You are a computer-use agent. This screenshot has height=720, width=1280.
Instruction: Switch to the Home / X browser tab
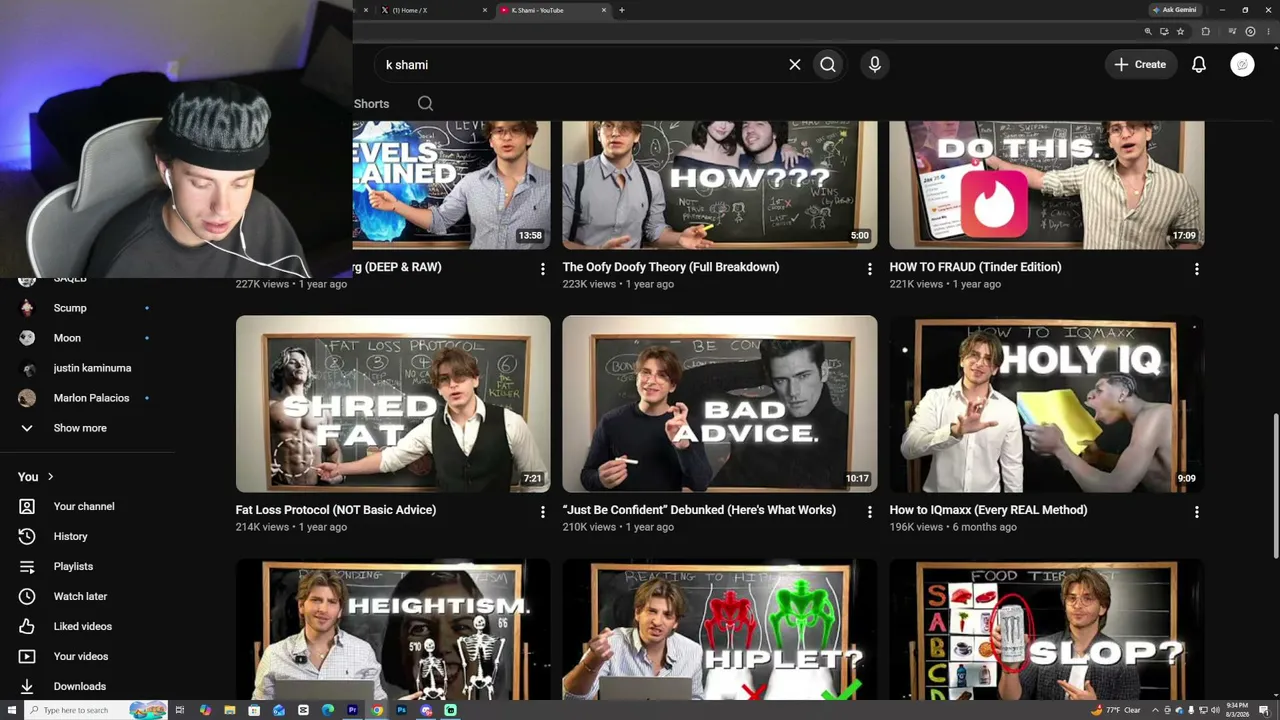coord(432,10)
